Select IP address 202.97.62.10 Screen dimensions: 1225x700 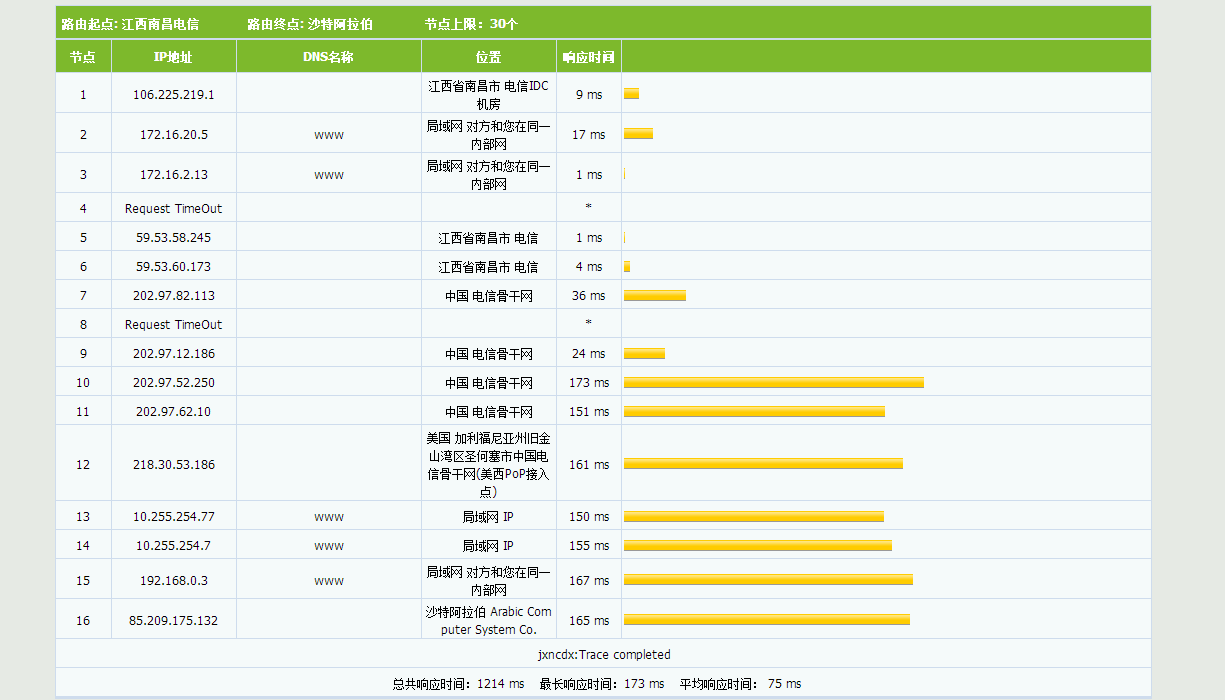173,412
